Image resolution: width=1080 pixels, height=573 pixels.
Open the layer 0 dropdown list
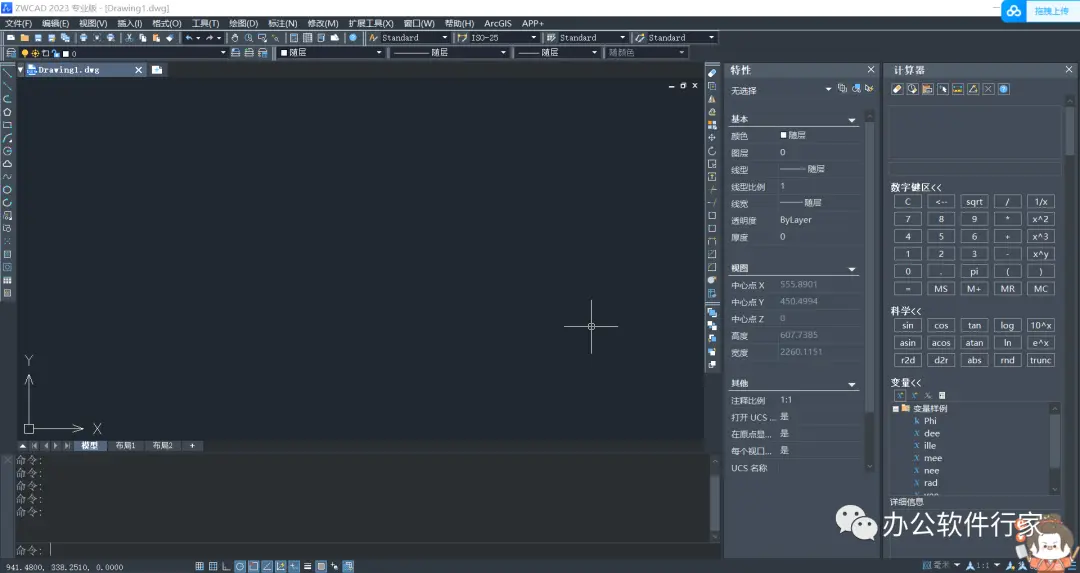(x=223, y=53)
